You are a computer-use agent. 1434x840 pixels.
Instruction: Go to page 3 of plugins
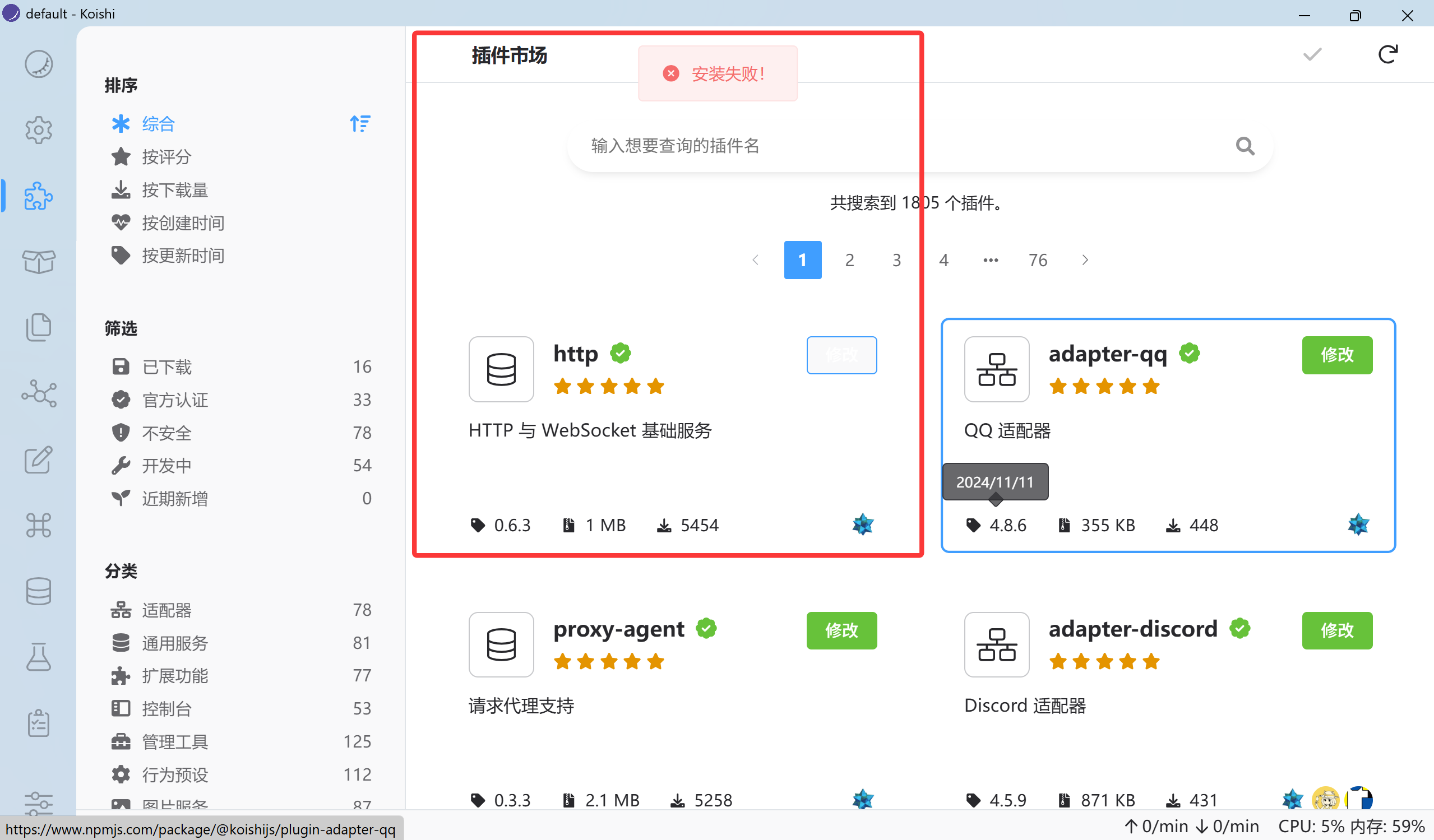tap(897, 260)
